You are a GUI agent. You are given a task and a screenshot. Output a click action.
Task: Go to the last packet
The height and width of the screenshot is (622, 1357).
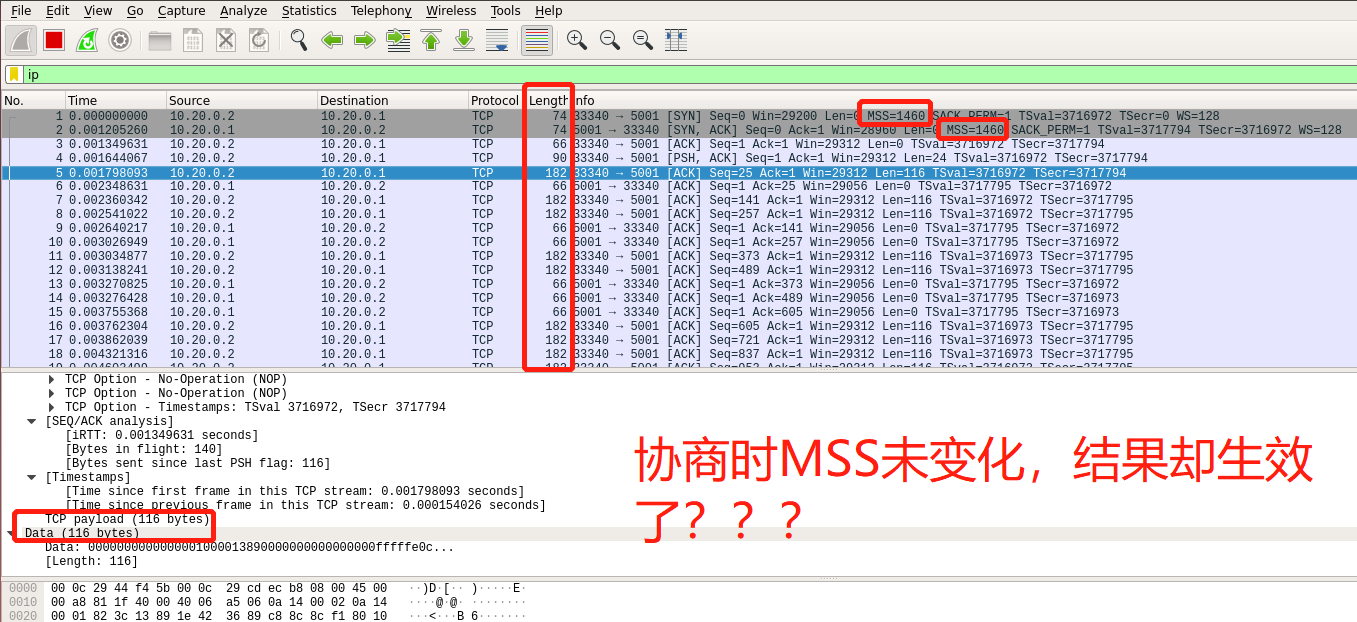click(x=462, y=40)
